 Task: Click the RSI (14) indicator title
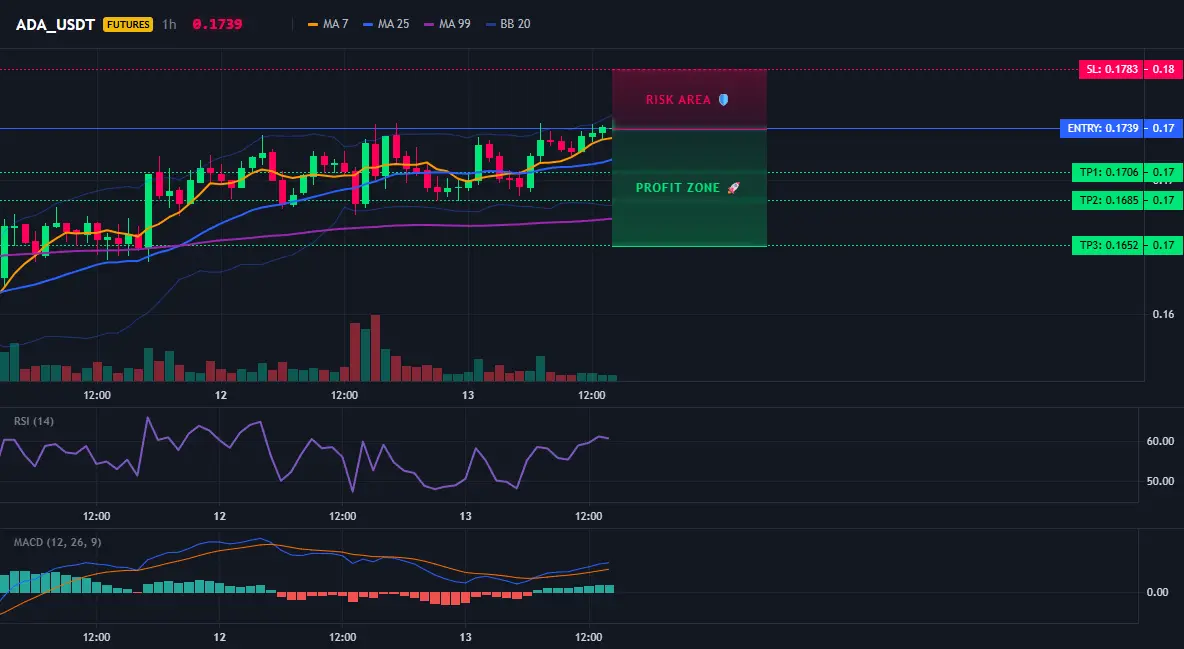(x=34, y=421)
